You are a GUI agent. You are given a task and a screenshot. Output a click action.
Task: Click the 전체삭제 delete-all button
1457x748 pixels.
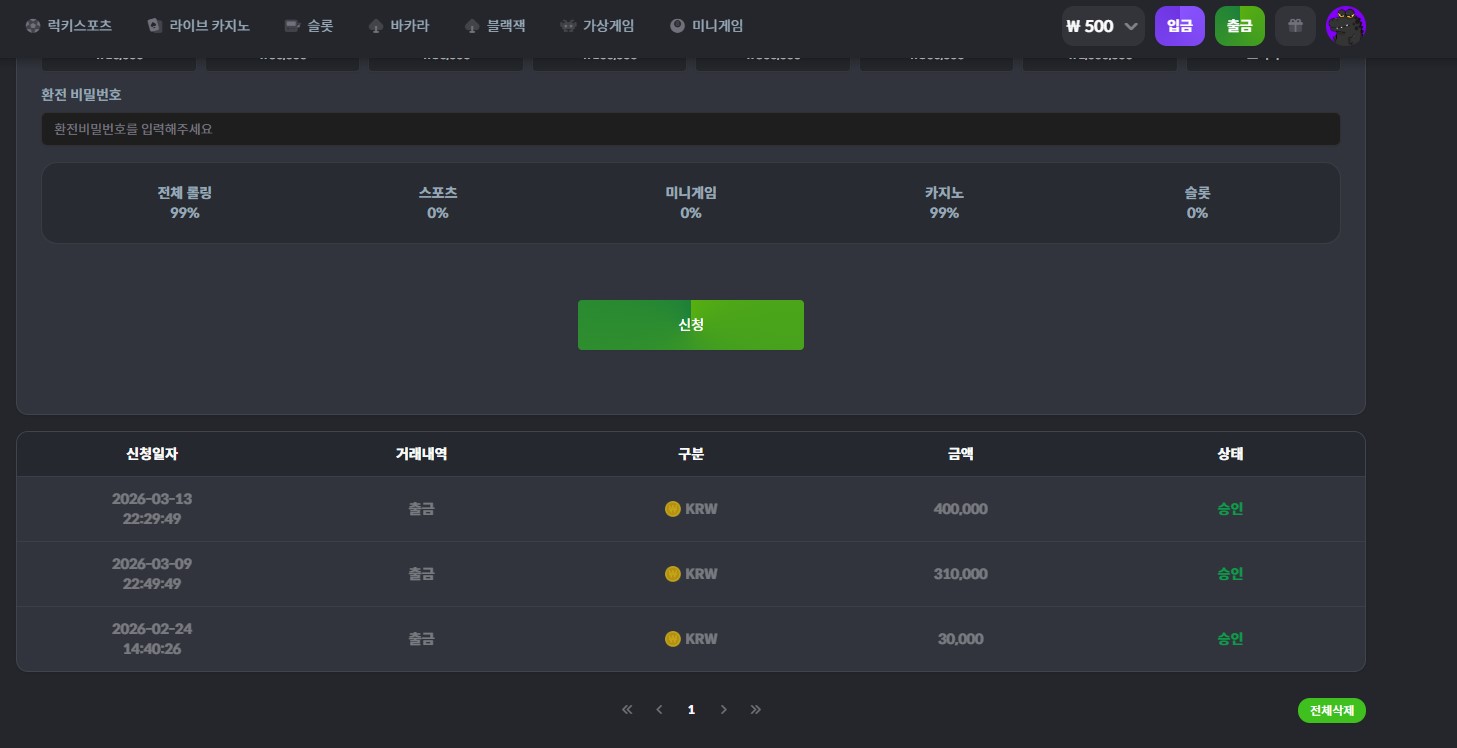(1331, 710)
